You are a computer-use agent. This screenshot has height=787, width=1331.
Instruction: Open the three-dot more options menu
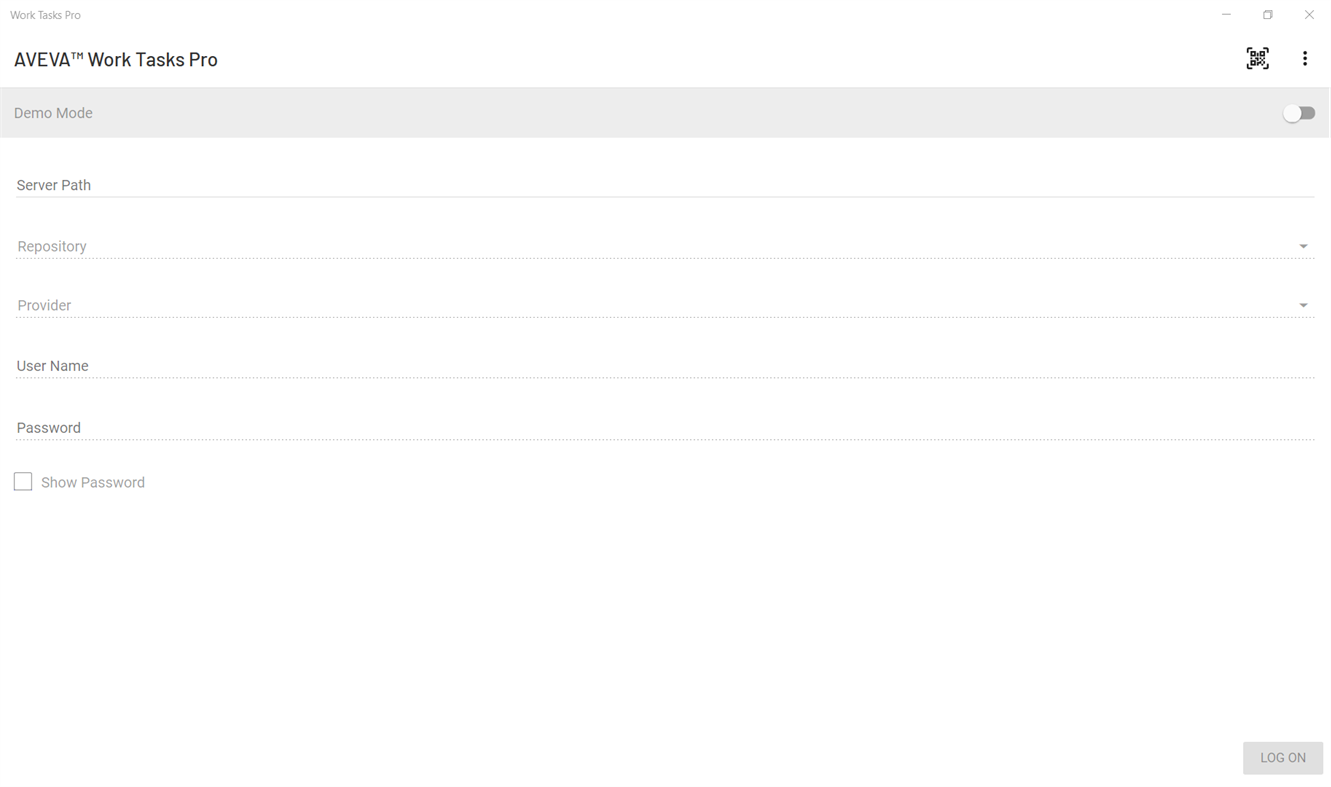point(1304,59)
